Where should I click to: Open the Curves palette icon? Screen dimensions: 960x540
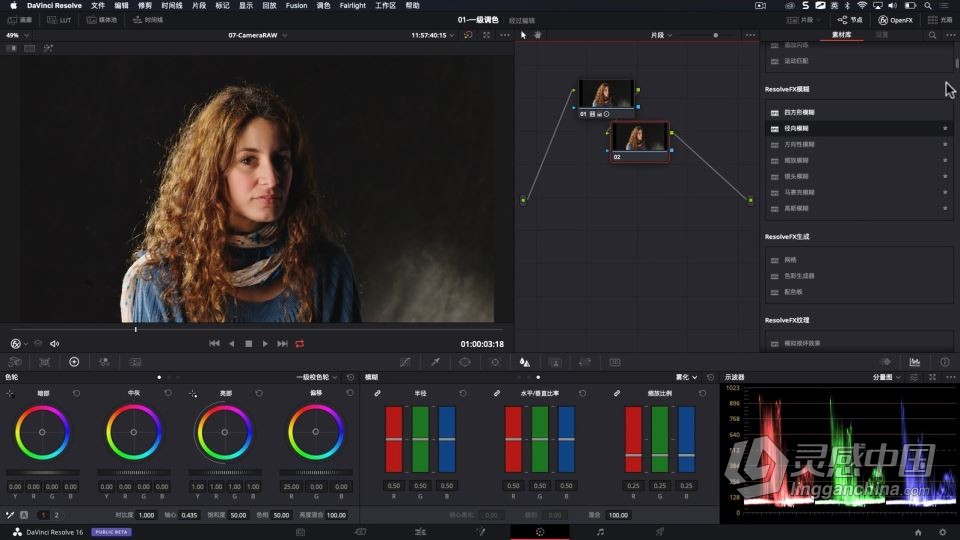click(x=405, y=362)
